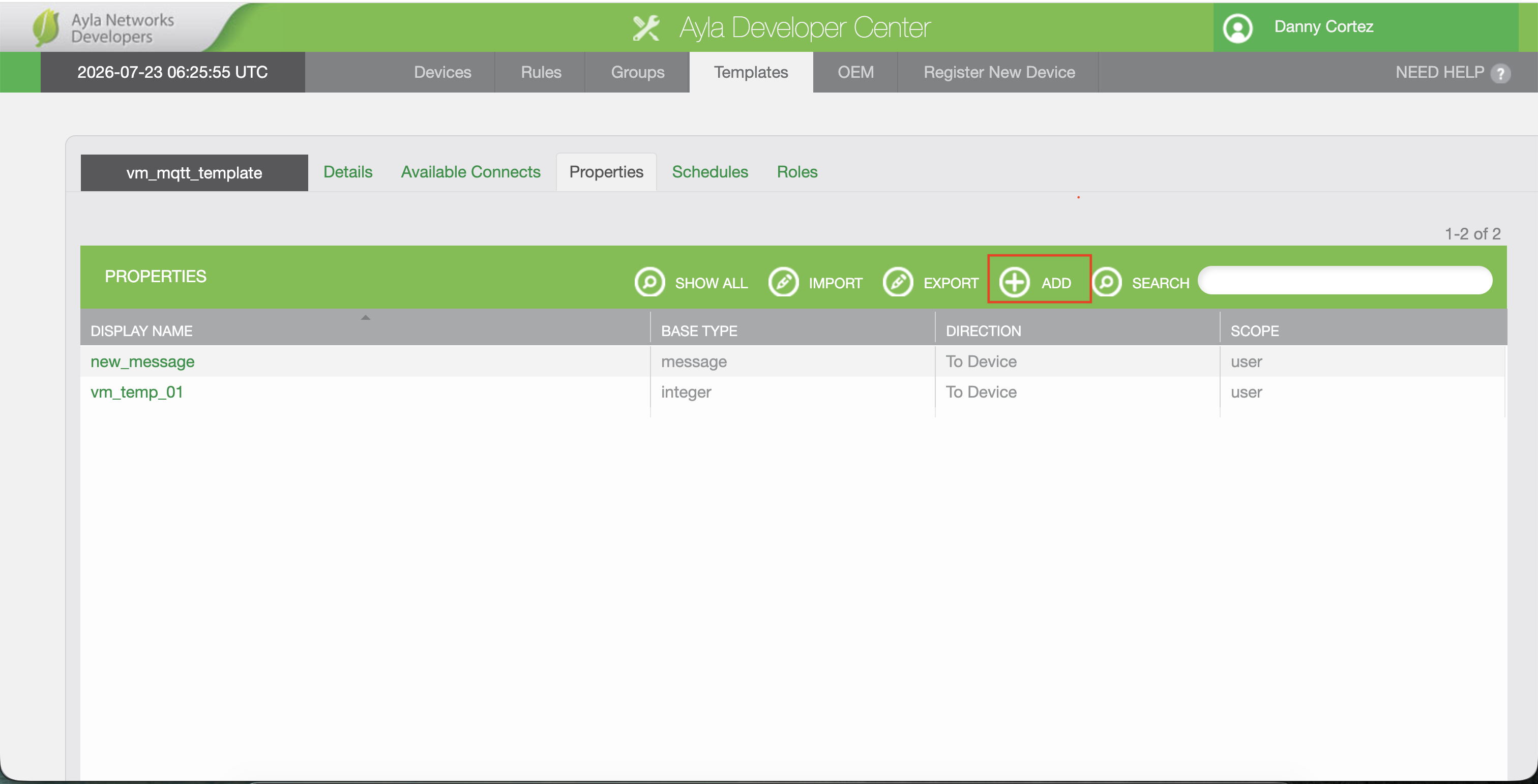The image size is (1538, 784).
Task: Open Register New Device tab
Action: (x=999, y=72)
